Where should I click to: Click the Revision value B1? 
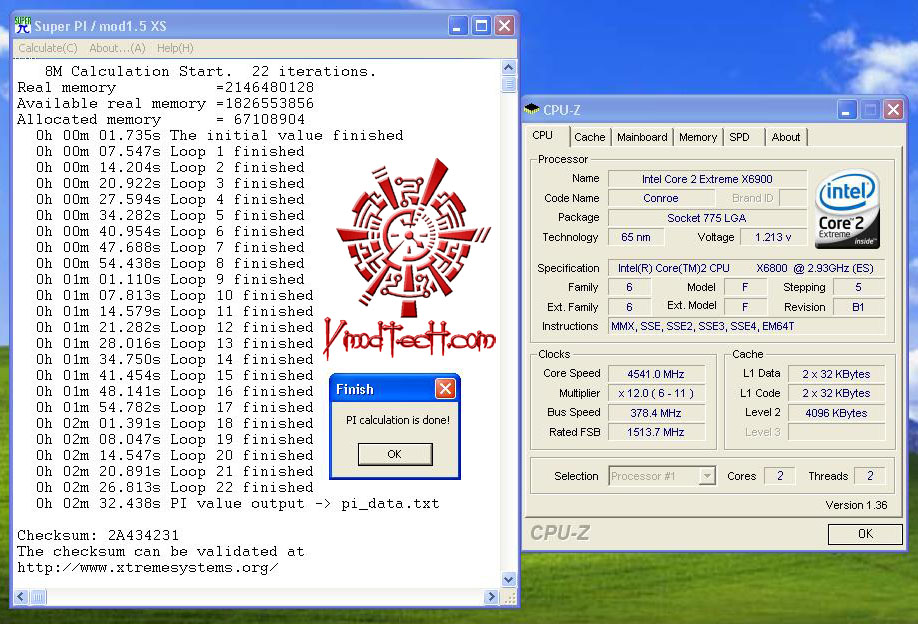pos(858,307)
